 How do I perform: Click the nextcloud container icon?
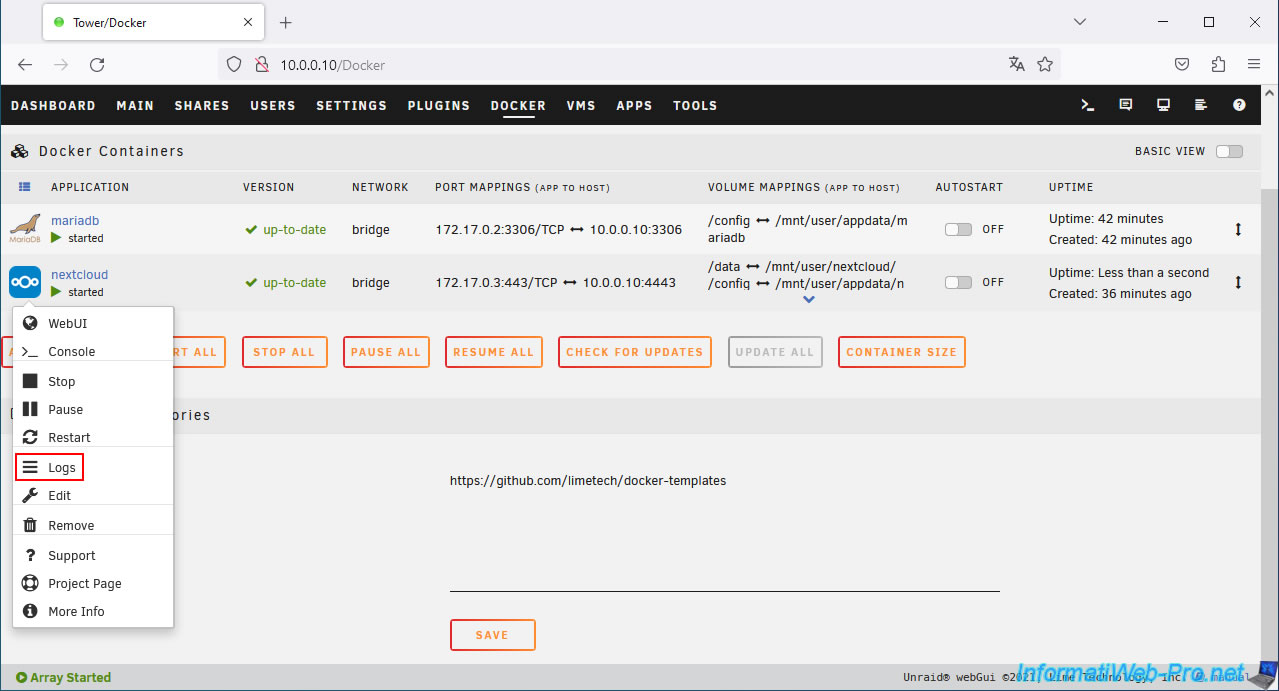[x=25, y=282]
